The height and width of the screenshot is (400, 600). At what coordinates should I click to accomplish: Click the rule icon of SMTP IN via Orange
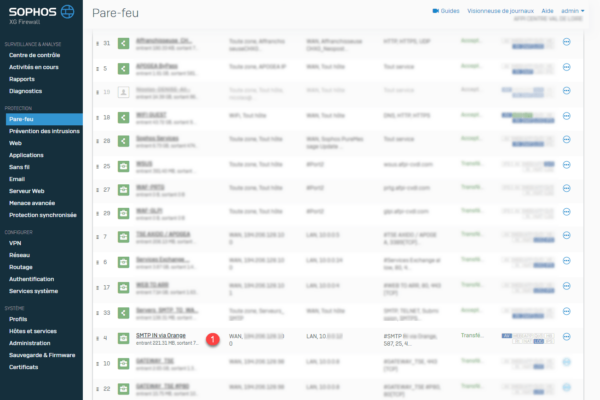[123, 338]
